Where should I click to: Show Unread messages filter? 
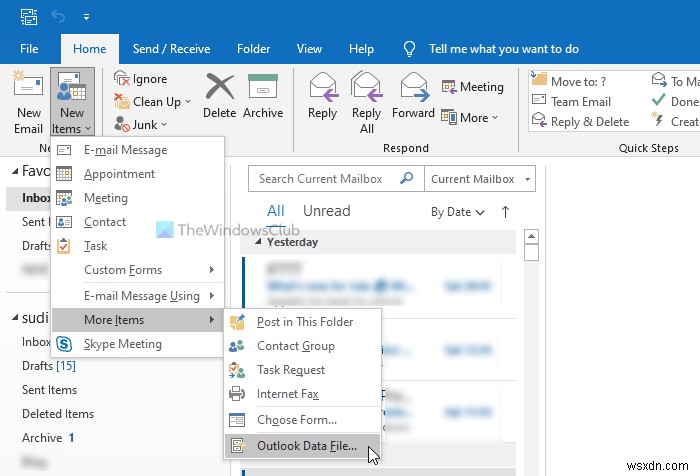327,211
